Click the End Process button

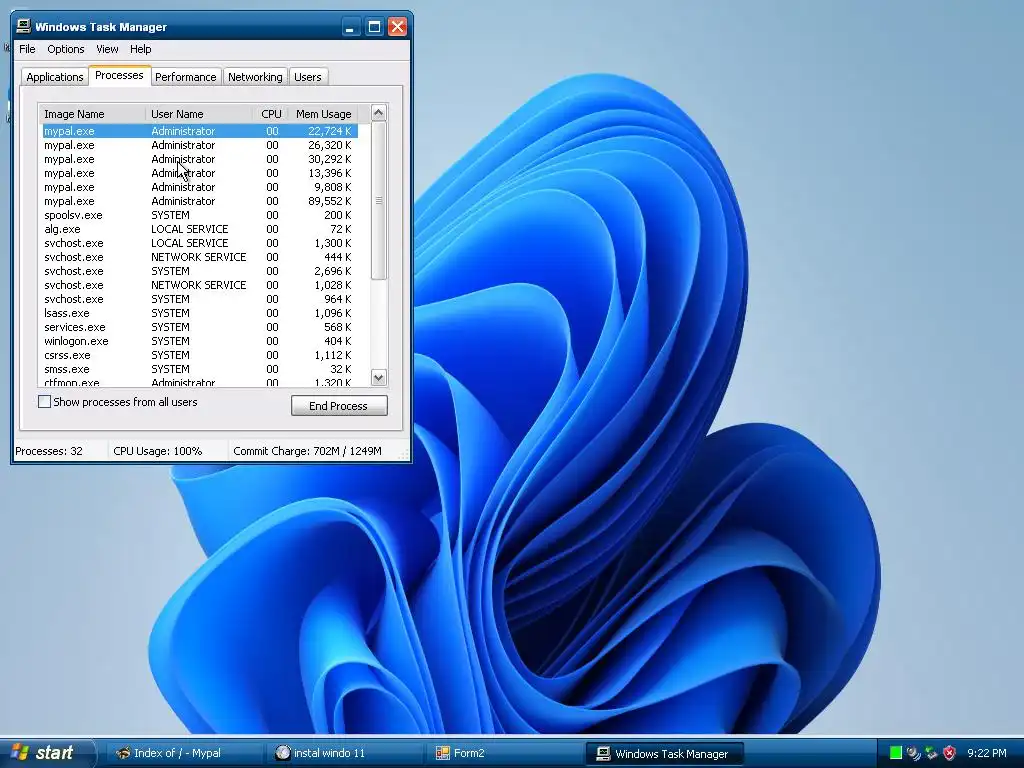pos(339,406)
